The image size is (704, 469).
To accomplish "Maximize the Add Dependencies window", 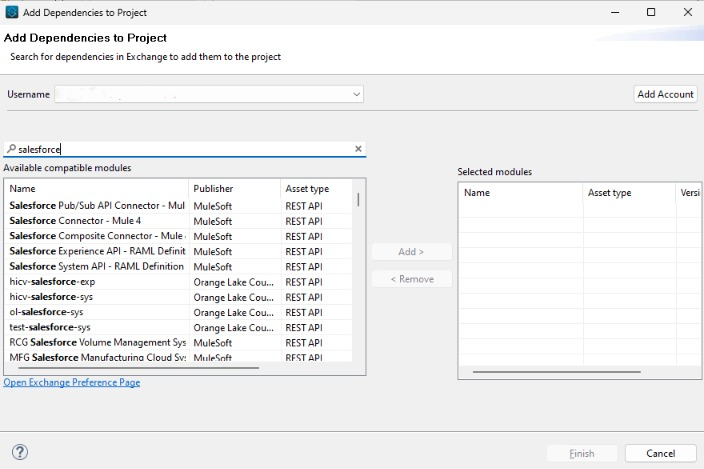I will pos(651,12).
